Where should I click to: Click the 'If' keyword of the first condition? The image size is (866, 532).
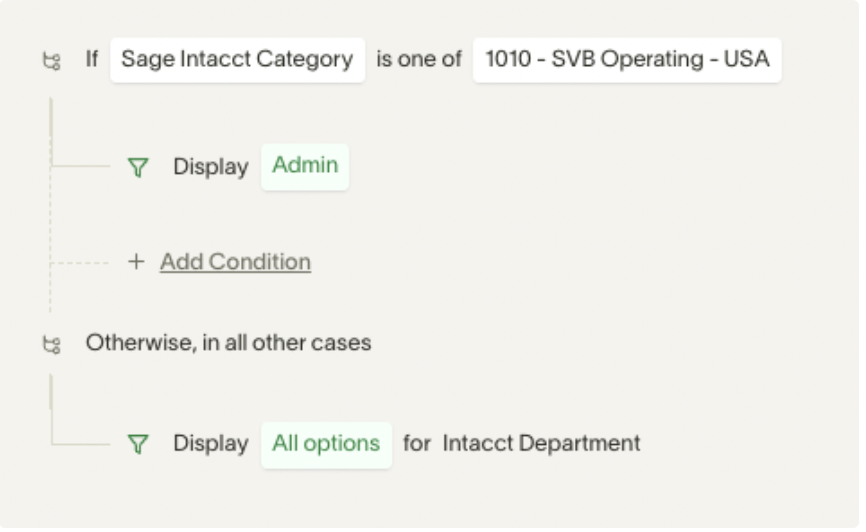tap(92, 59)
